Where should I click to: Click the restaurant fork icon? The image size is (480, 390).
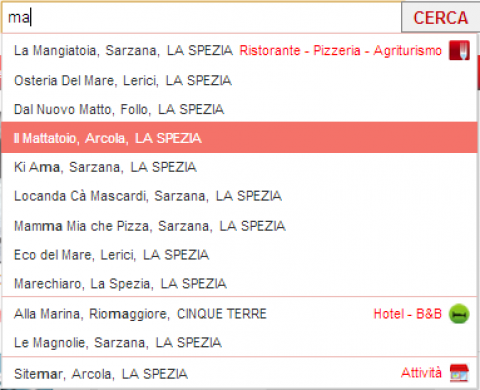pyautogui.click(x=459, y=50)
